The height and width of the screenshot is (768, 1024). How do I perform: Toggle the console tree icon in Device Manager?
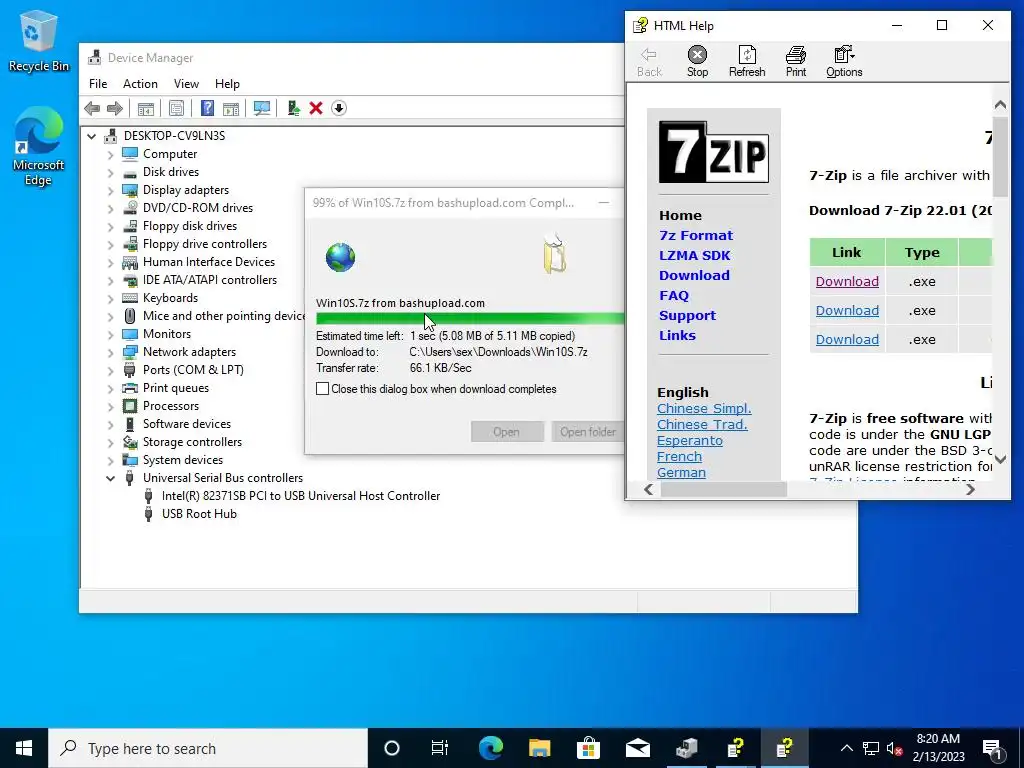coord(146,108)
